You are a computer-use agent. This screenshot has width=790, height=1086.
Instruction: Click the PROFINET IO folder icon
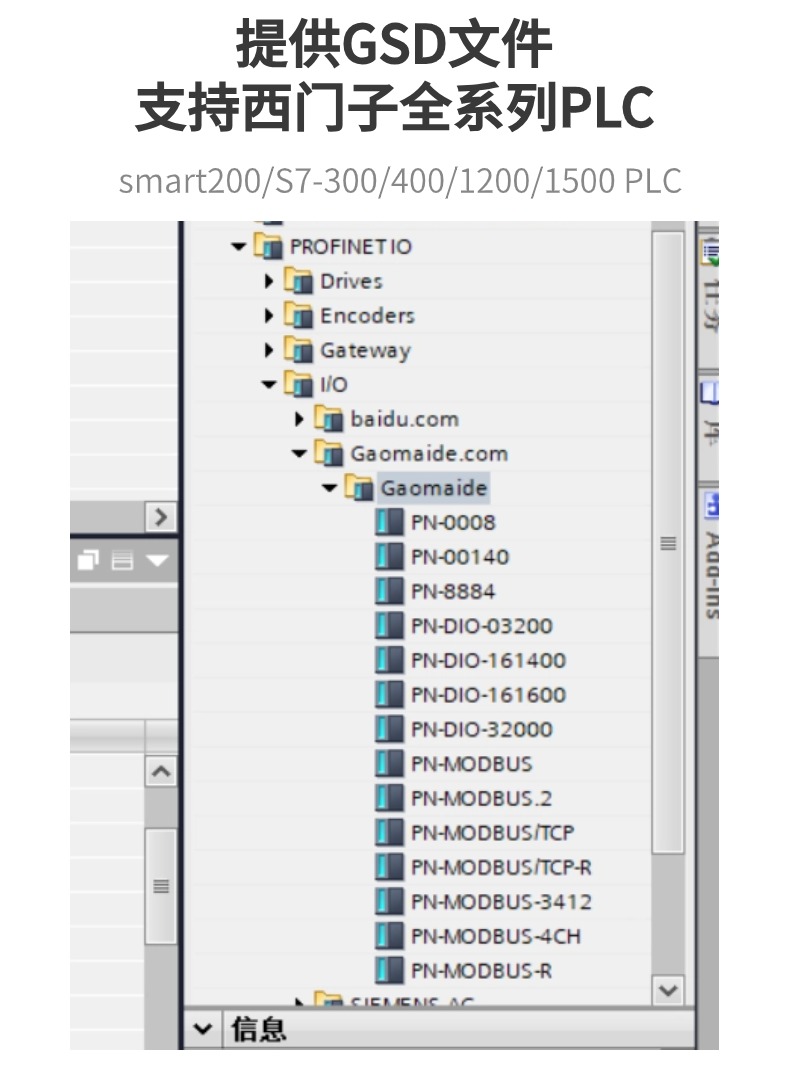point(269,246)
